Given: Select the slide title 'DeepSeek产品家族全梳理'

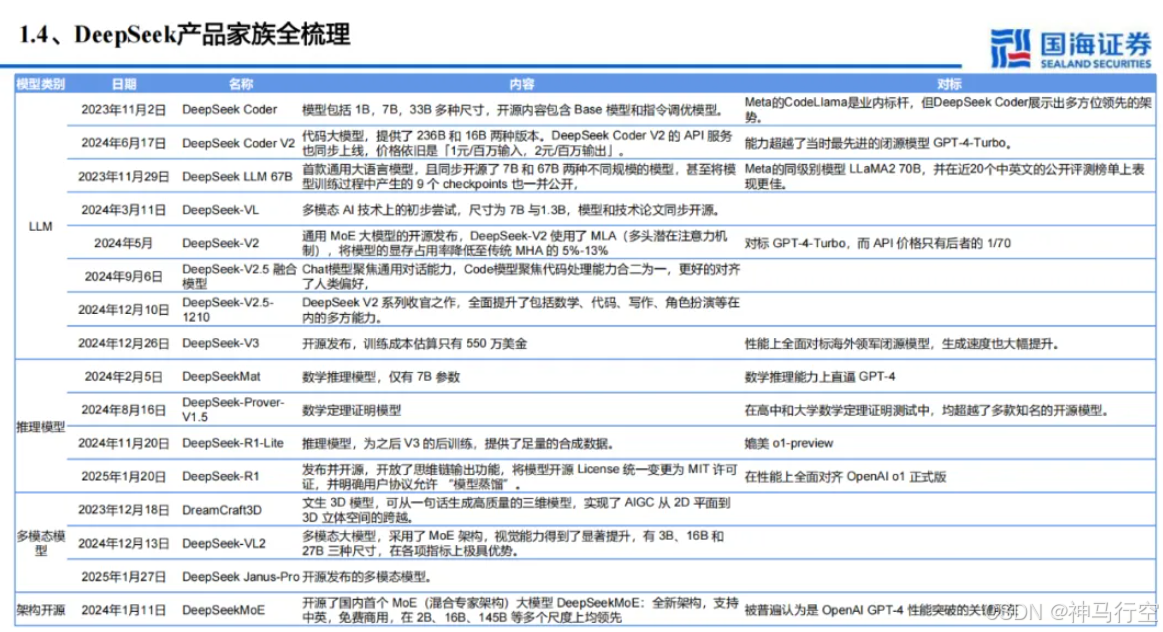Looking at the screenshot, I should coord(212,34).
